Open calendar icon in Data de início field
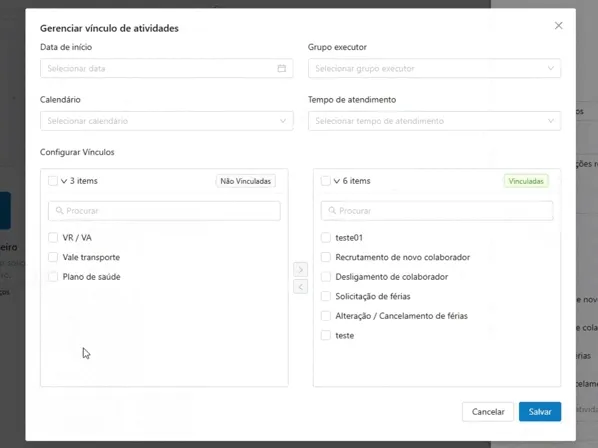 pos(281,68)
